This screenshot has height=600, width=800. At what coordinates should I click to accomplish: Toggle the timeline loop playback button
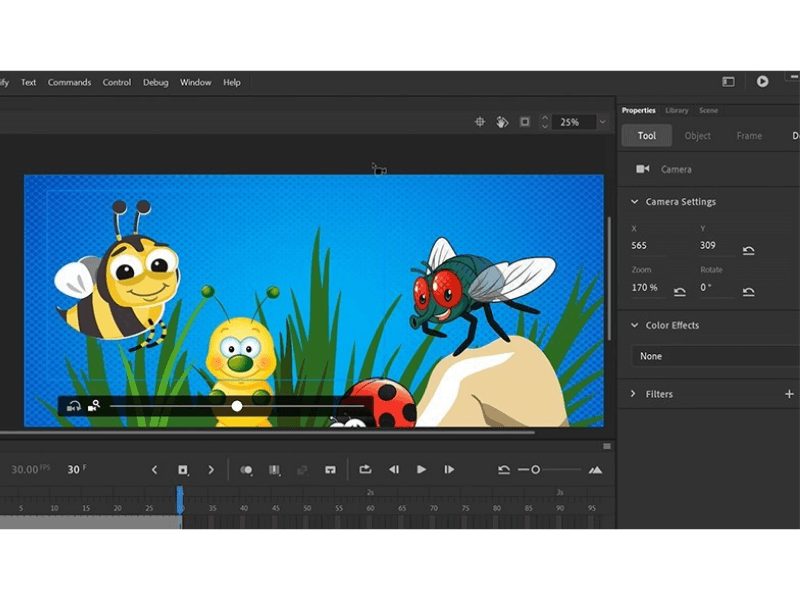[x=365, y=469]
